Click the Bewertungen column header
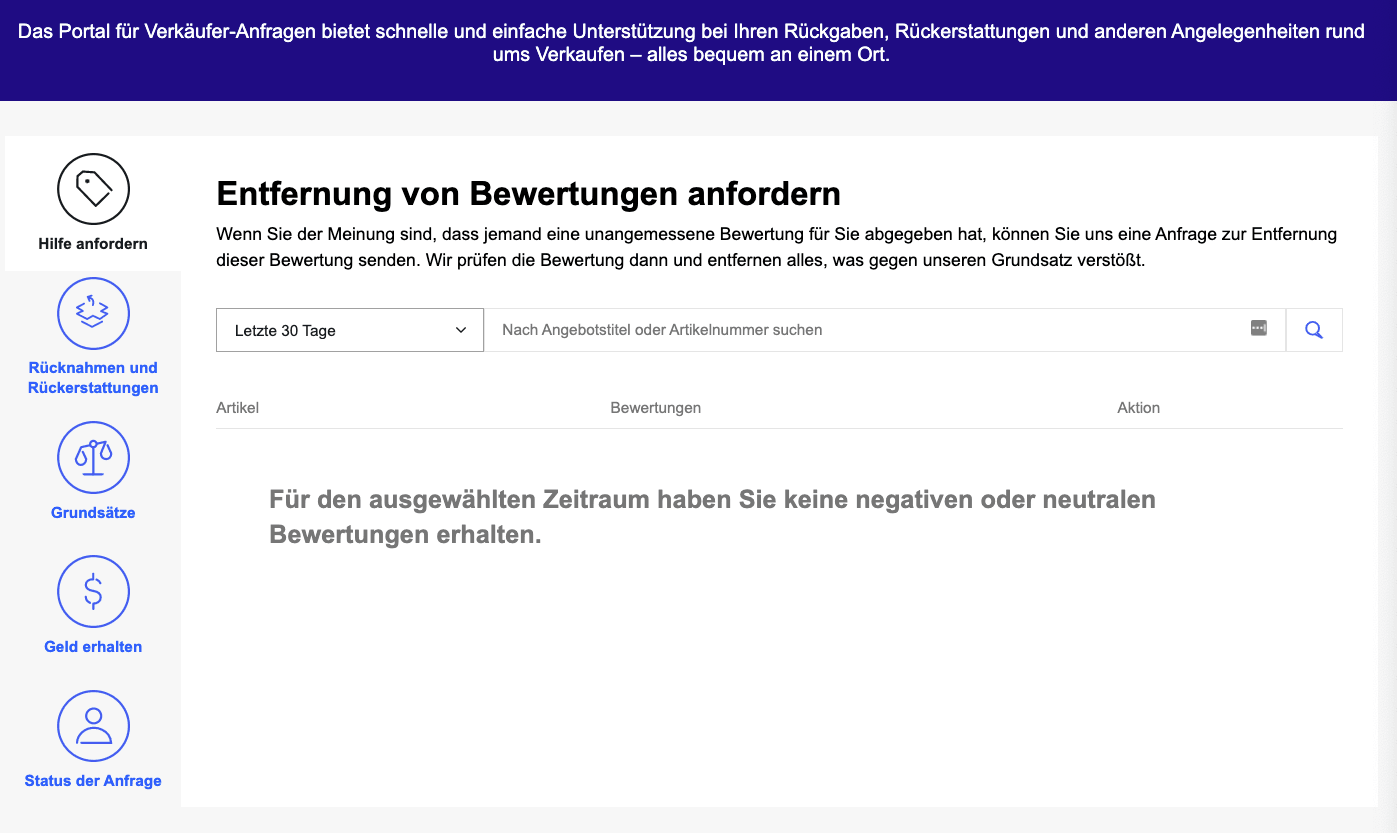This screenshot has width=1397, height=833. coord(655,408)
